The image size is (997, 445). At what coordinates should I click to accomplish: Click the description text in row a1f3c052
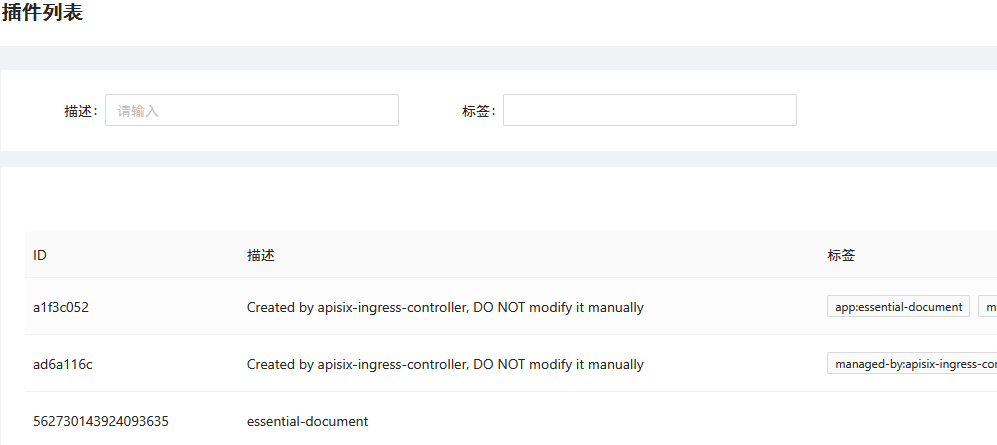point(445,307)
